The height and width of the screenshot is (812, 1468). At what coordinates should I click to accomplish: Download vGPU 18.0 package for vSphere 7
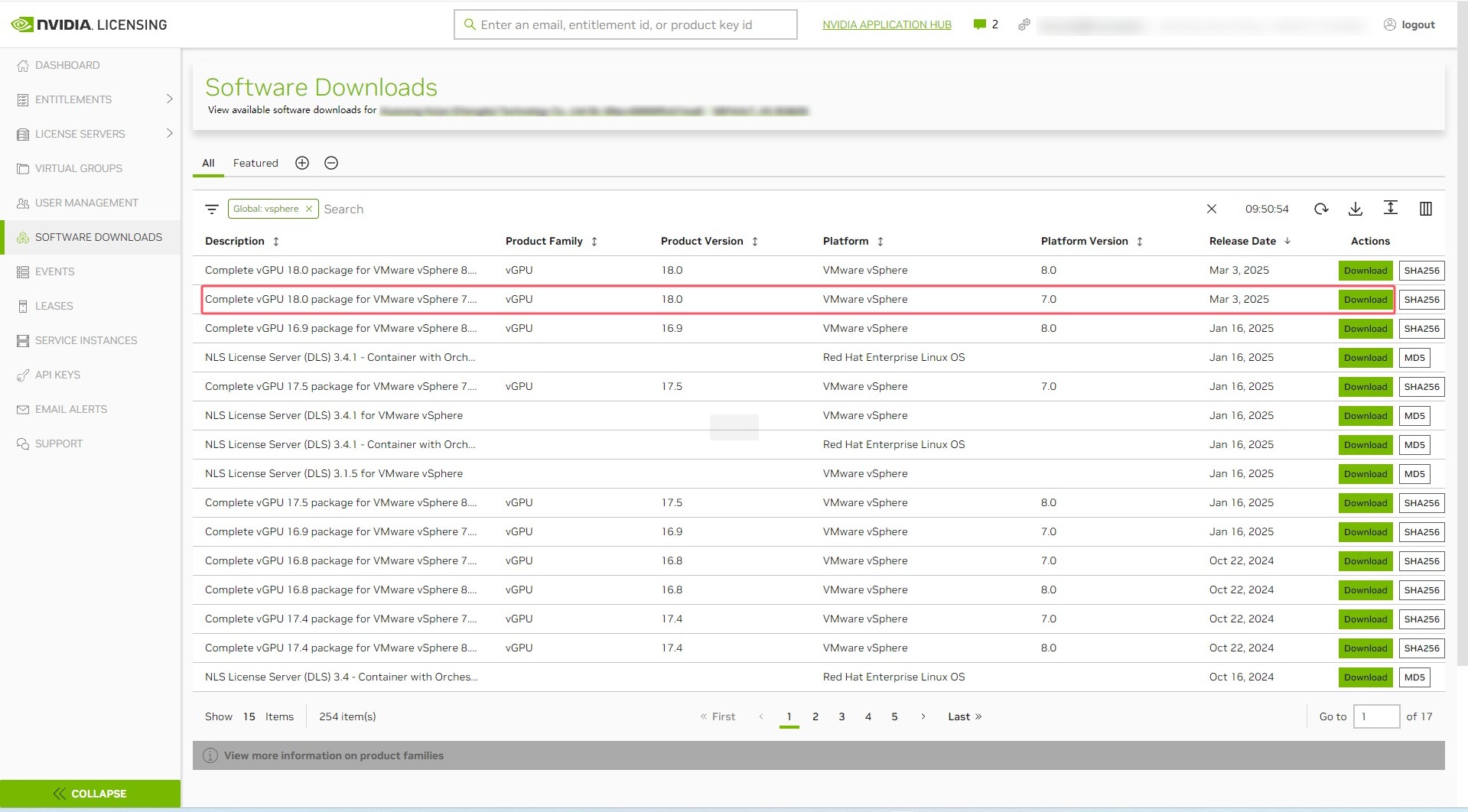coord(1365,300)
